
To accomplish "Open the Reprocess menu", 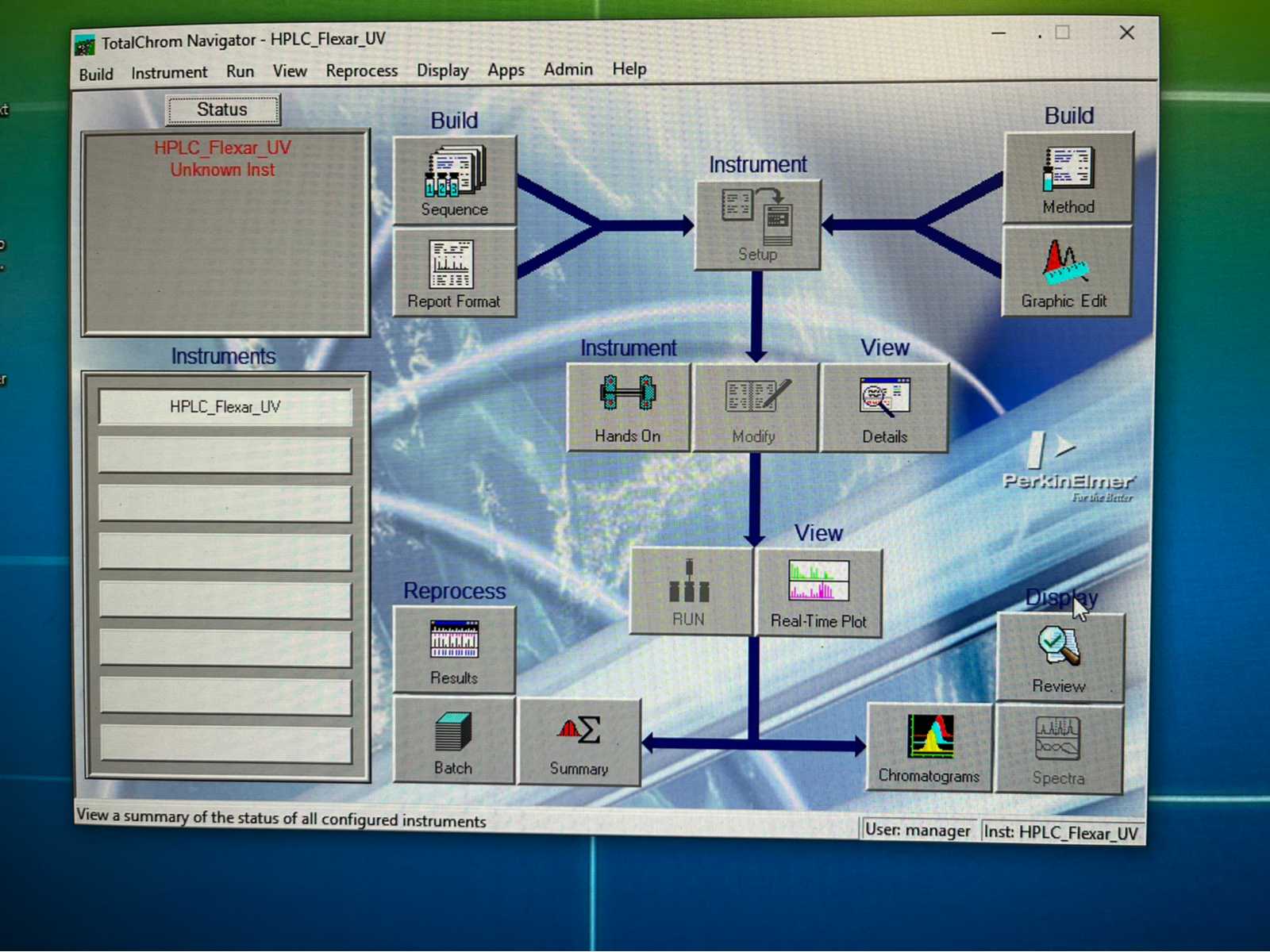I will pos(361,71).
